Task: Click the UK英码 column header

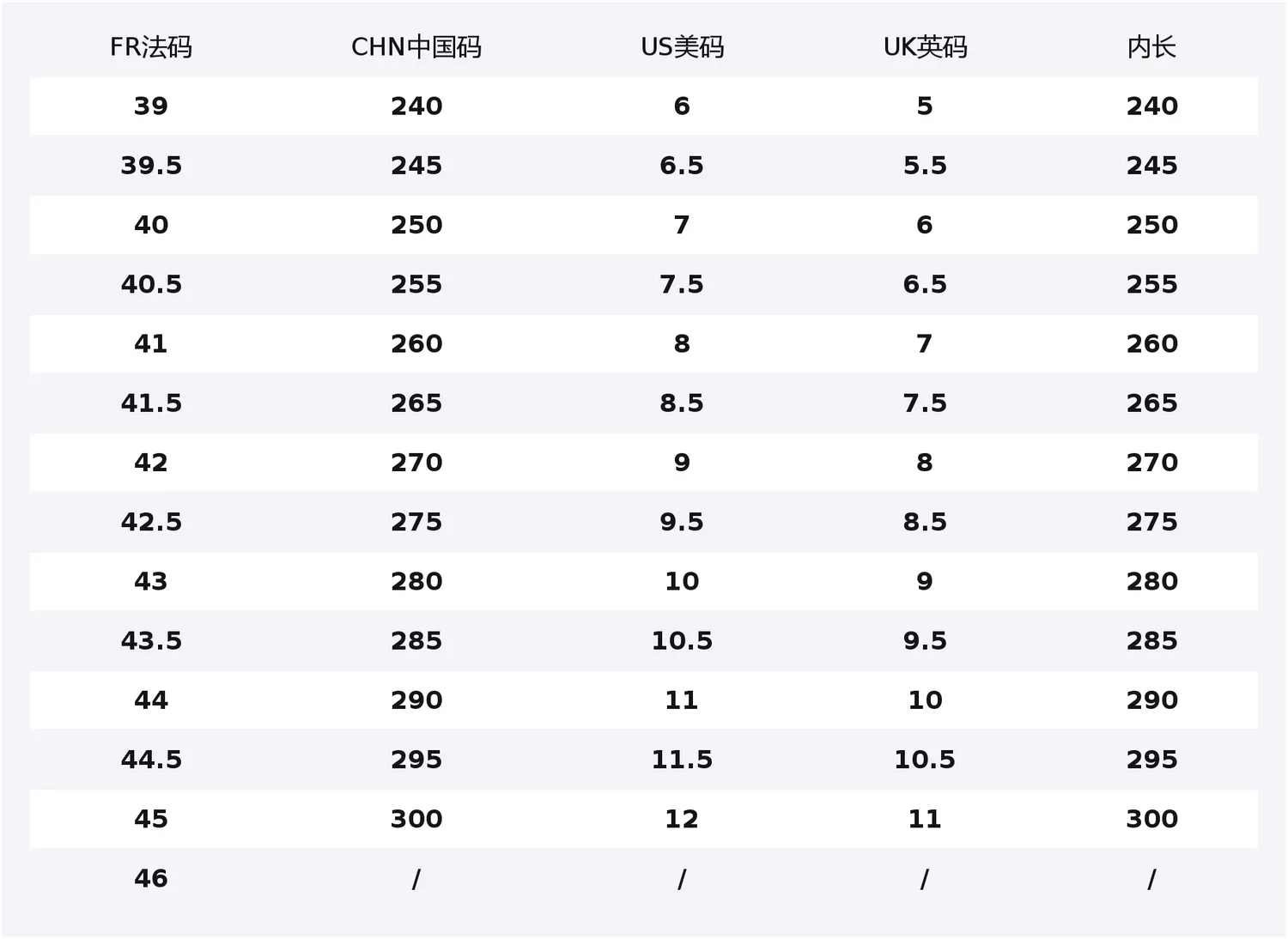Action: (925, 47)
